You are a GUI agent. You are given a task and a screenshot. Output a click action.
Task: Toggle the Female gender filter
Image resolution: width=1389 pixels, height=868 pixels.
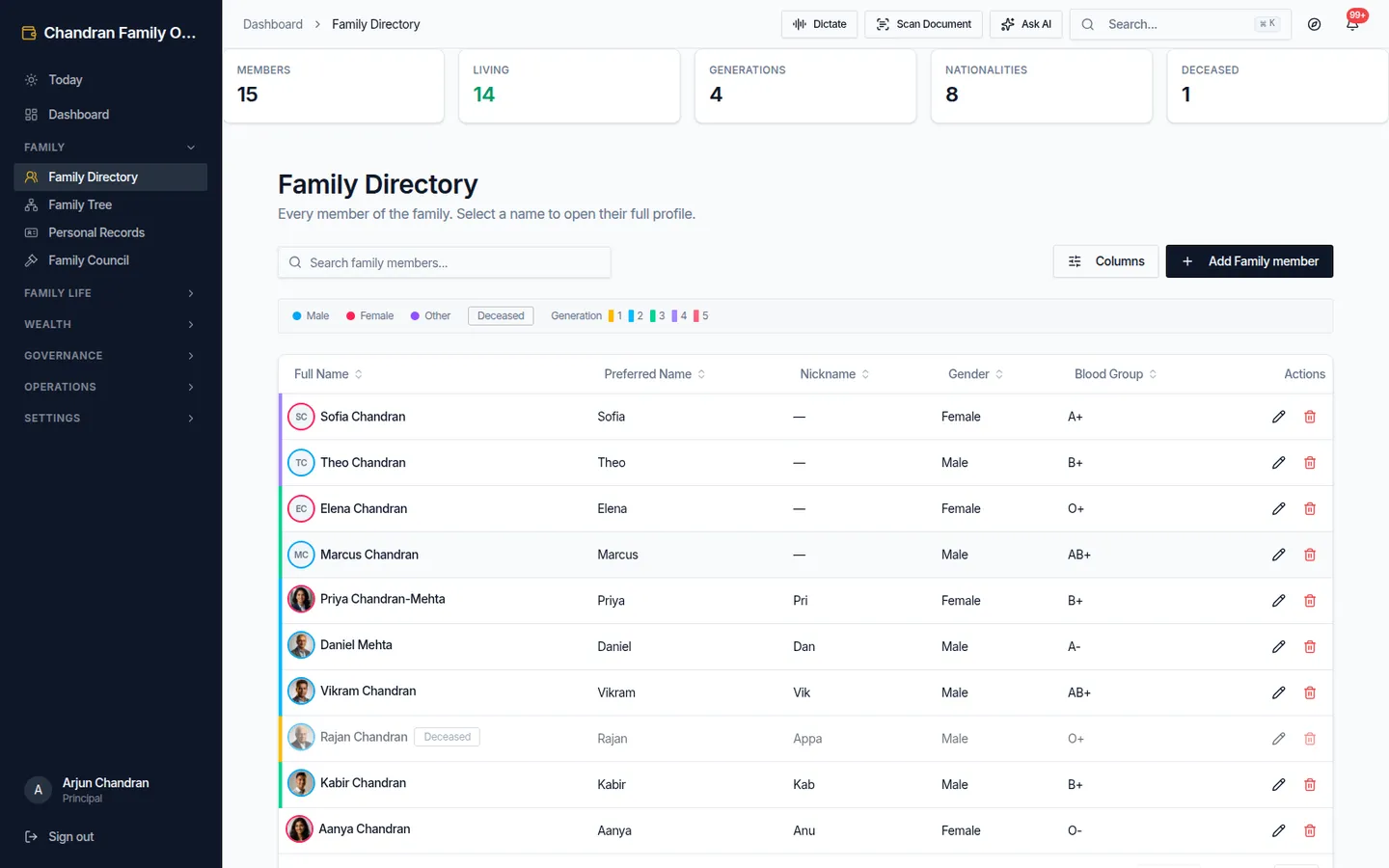(x=370, y=316)
